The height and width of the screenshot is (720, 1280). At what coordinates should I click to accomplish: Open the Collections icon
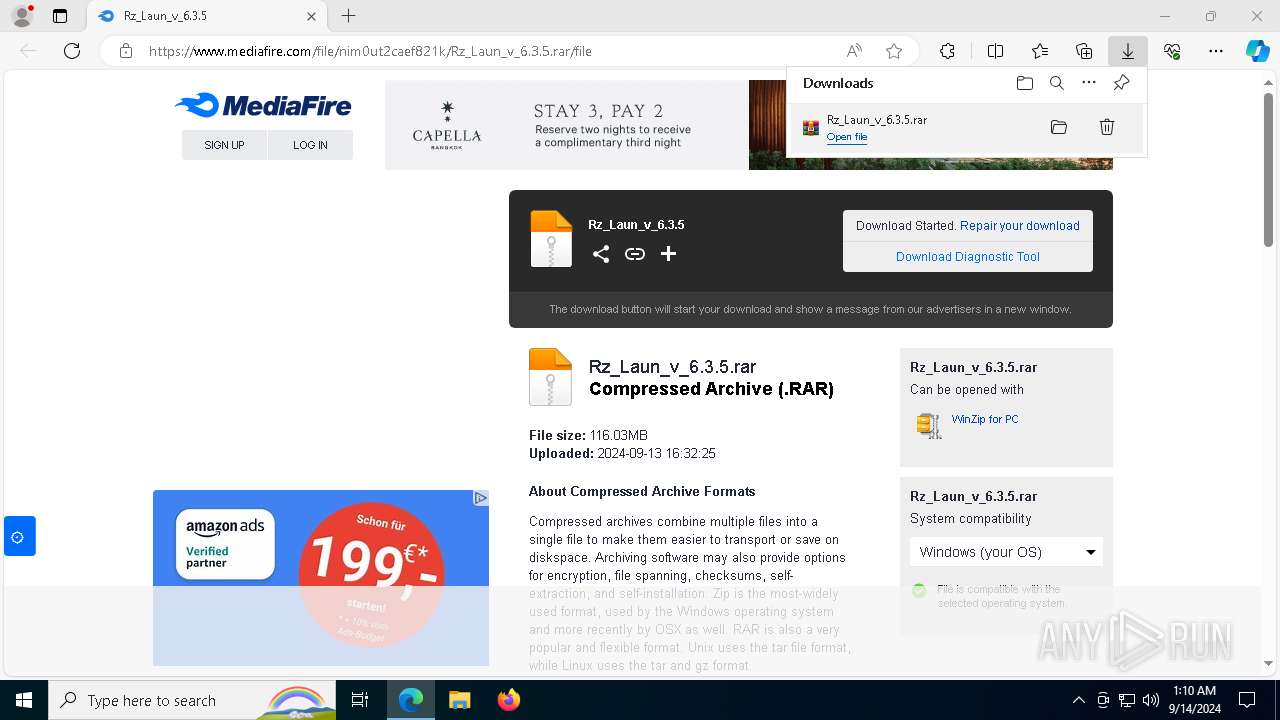[1084, 51]
